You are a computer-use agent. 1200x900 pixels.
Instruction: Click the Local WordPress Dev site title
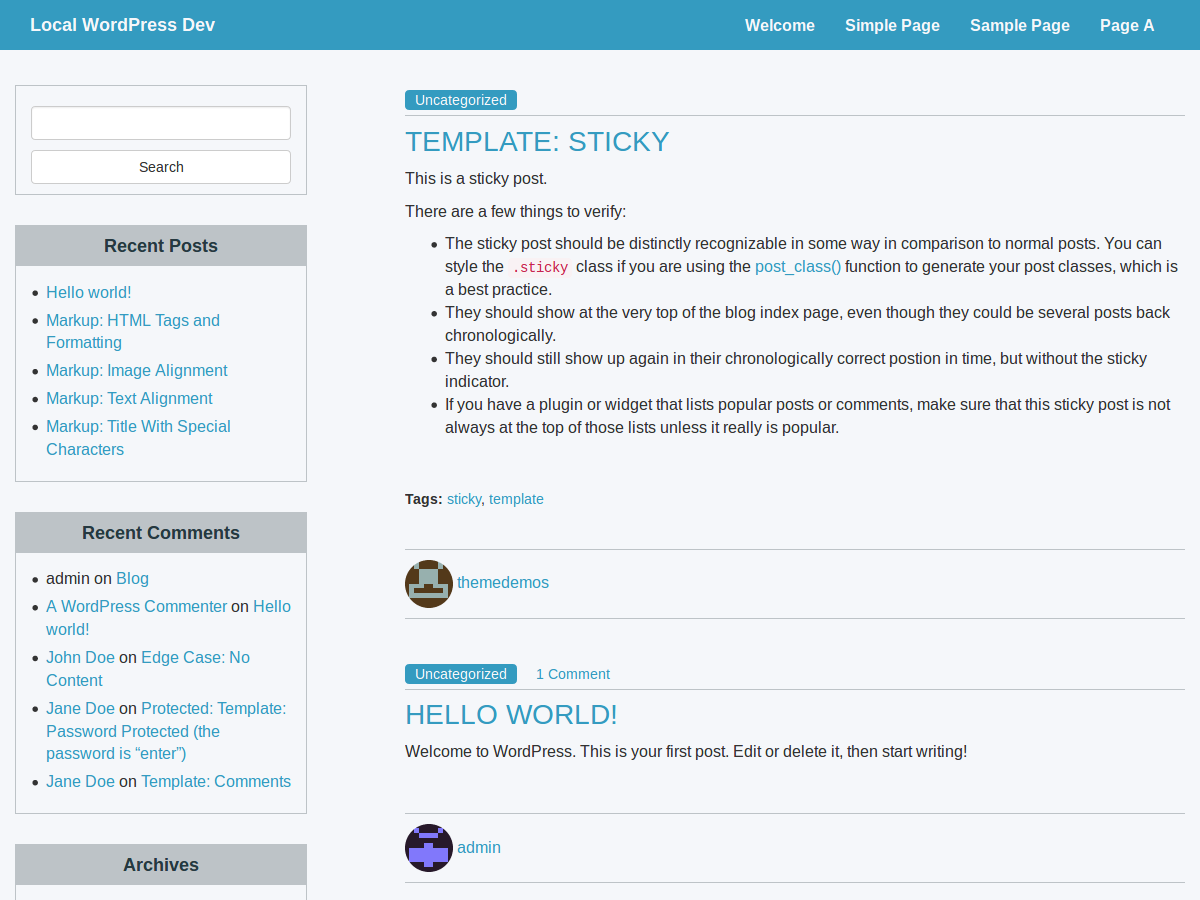(122, 24)
